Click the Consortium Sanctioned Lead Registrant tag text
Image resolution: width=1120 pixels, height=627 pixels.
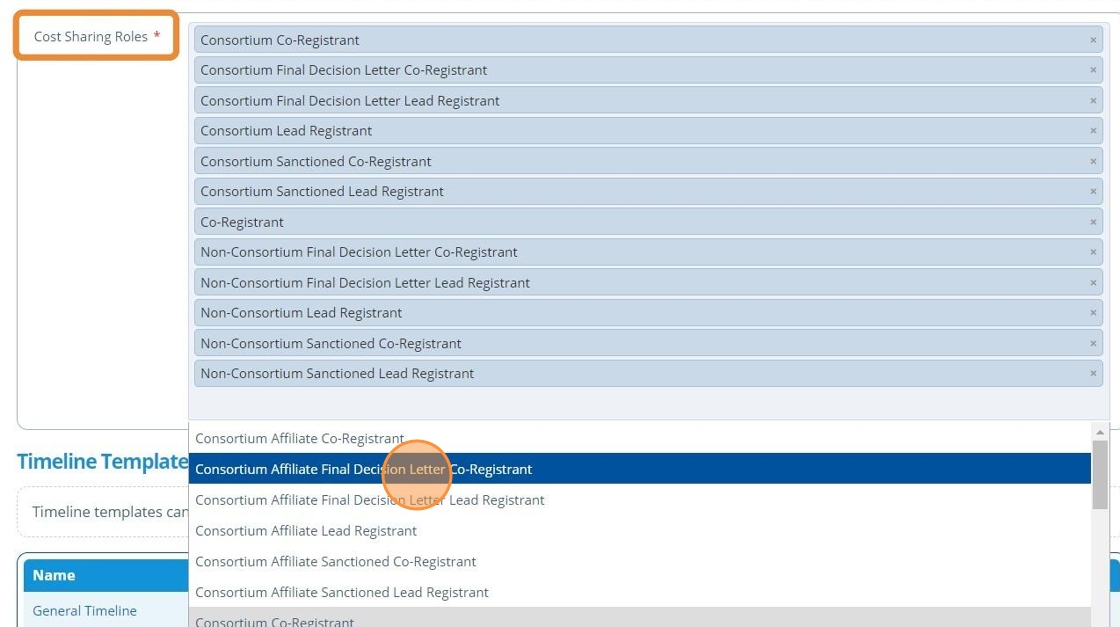(322, 191)
